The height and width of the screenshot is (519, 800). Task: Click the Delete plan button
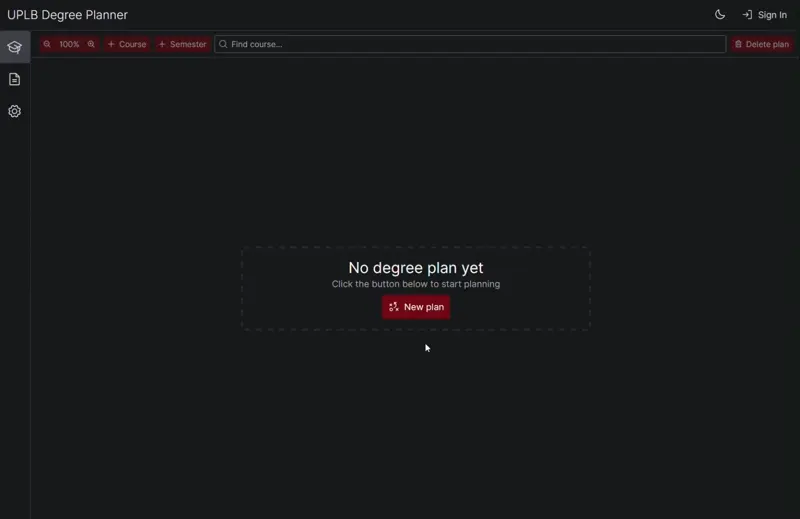pyautogui.click(x=762, y=44)
